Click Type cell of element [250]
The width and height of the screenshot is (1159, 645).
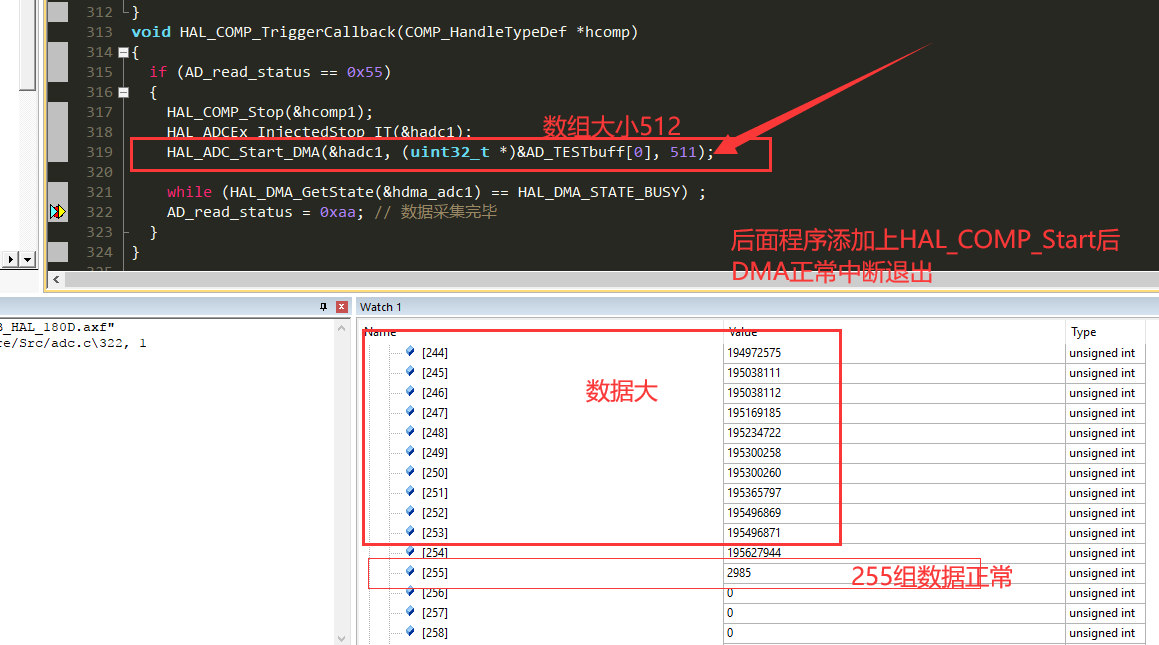click(1101, 472)
